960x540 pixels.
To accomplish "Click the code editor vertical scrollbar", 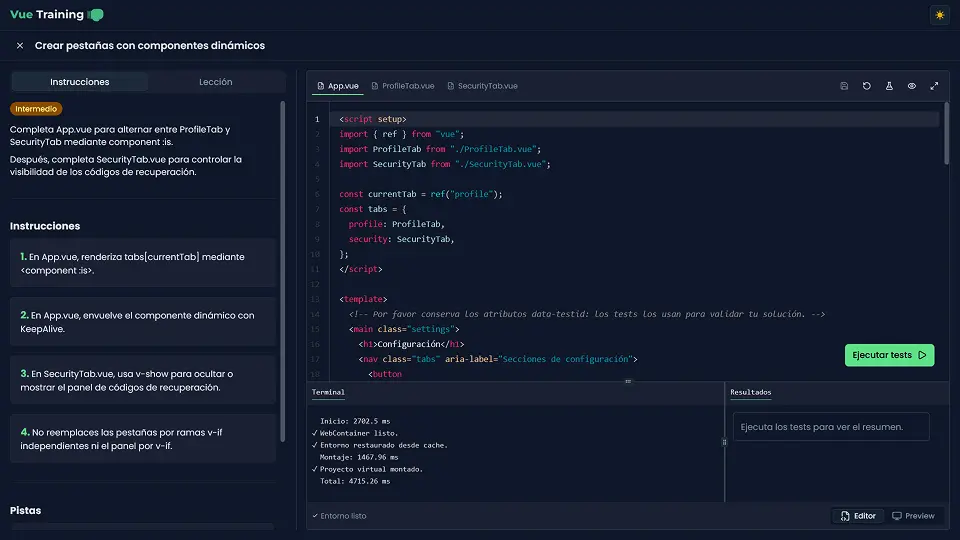I will (x=947, y=133).
